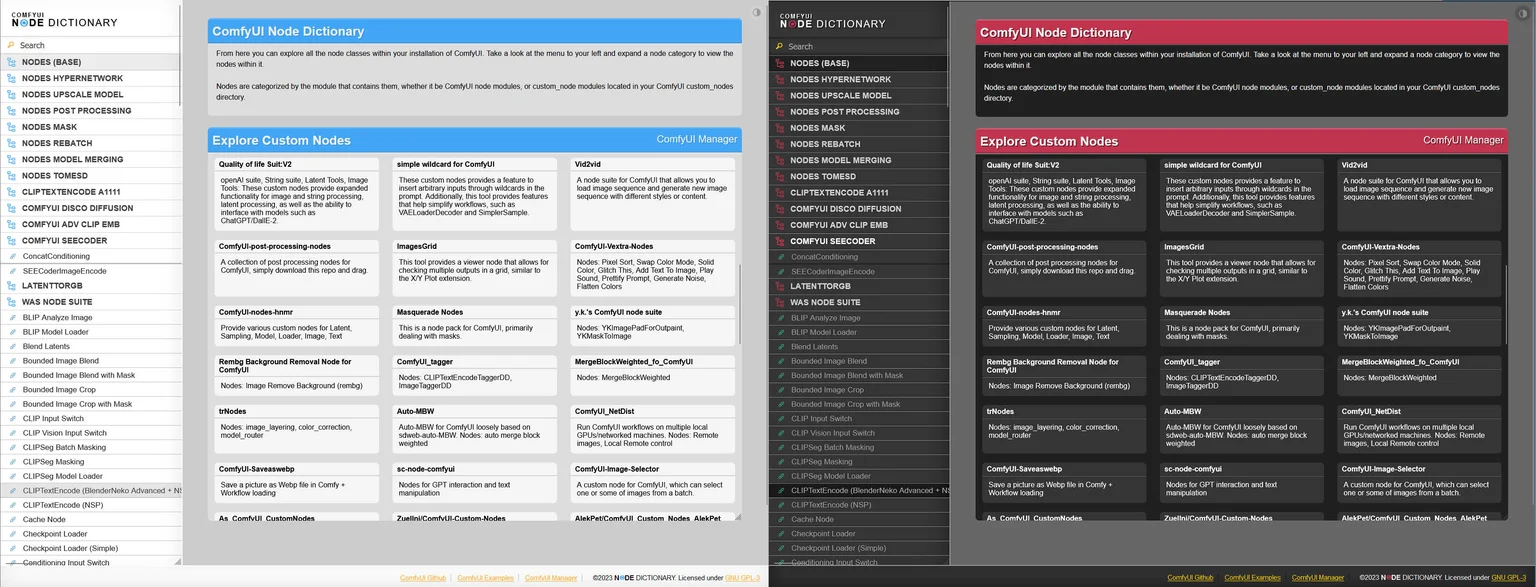The width and height of the screenshot is (1536, 587).
Task: Click NODES UPSCALE MODEL red tree icon, dark sidebar
Action: click(x=779, y=96)
